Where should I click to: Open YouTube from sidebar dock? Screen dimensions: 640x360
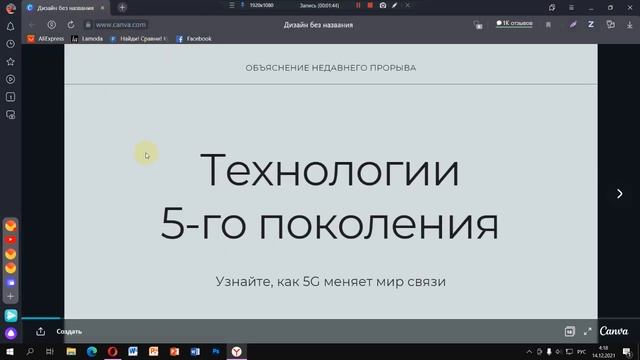[11, 240]
